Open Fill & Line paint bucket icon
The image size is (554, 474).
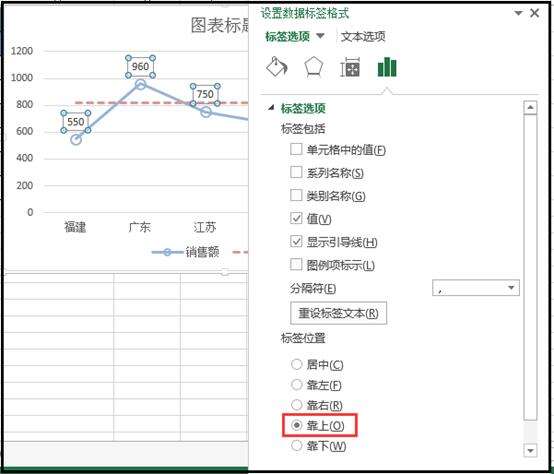point(277,67)
